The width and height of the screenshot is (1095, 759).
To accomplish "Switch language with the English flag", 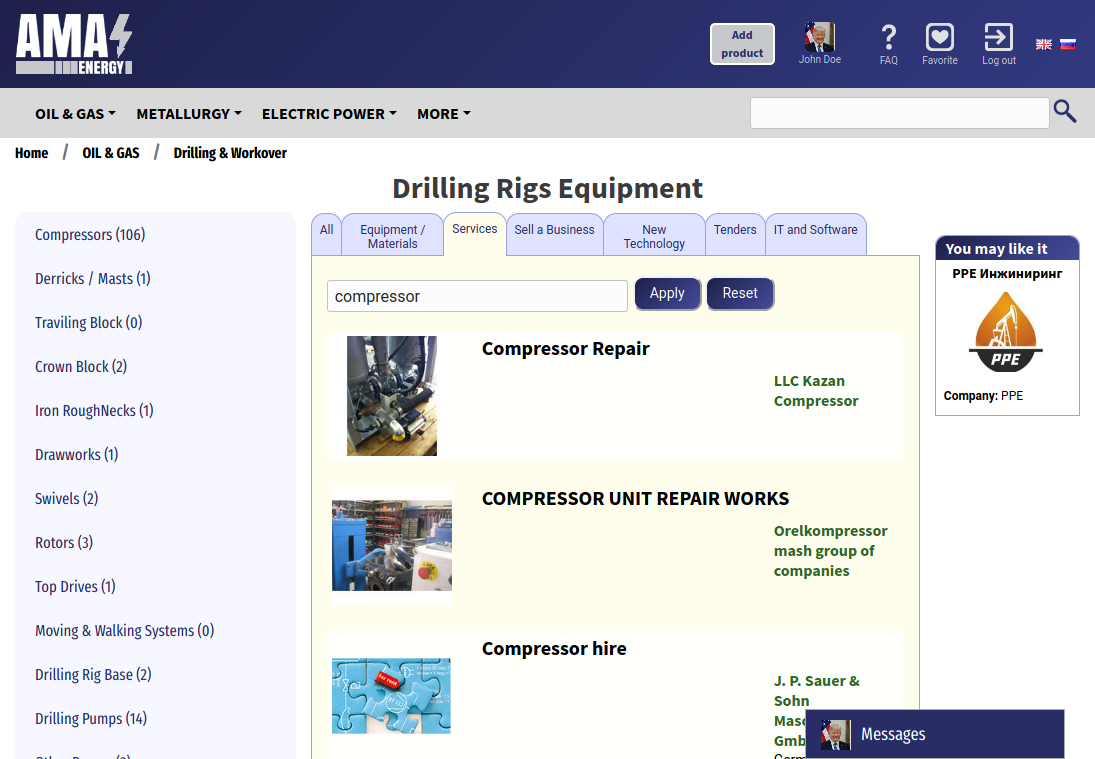I will (1043, 44).
